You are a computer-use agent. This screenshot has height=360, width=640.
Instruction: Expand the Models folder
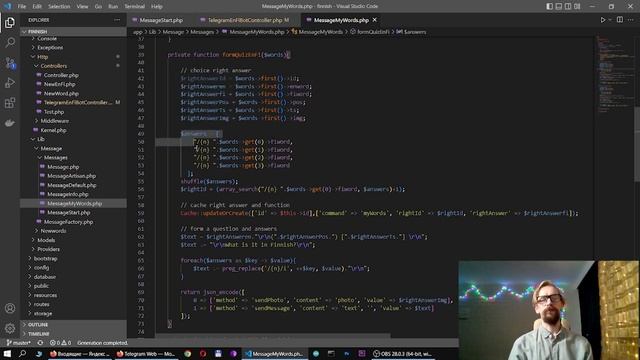point(73,240)
